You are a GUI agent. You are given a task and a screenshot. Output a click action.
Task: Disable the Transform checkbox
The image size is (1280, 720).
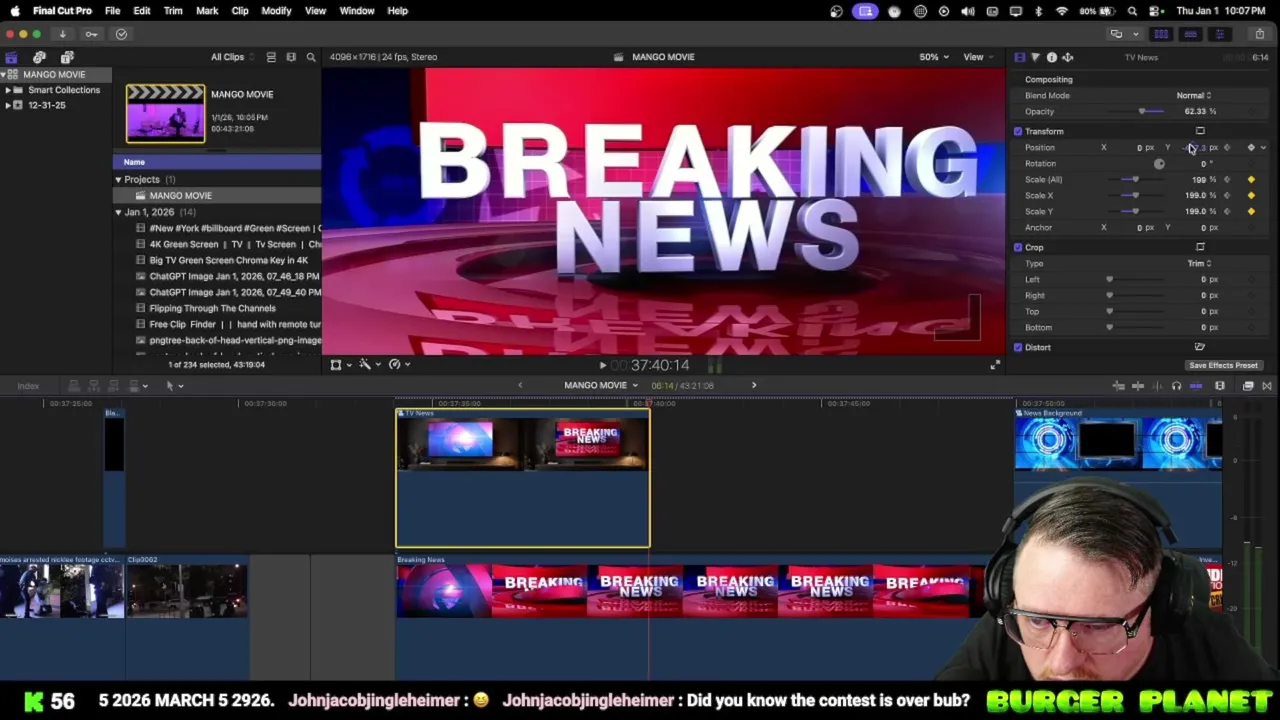1018,131
